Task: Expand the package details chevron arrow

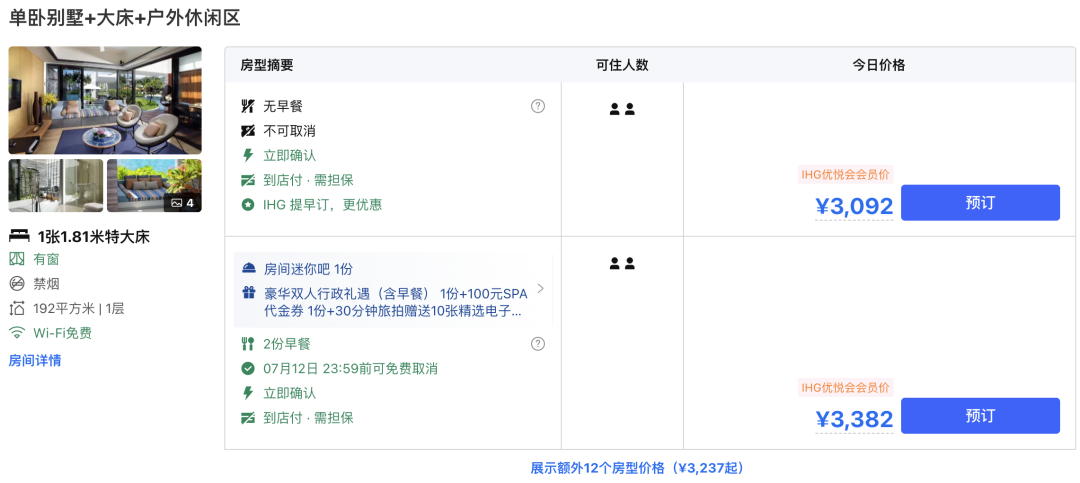Action: tap(541, 289)
